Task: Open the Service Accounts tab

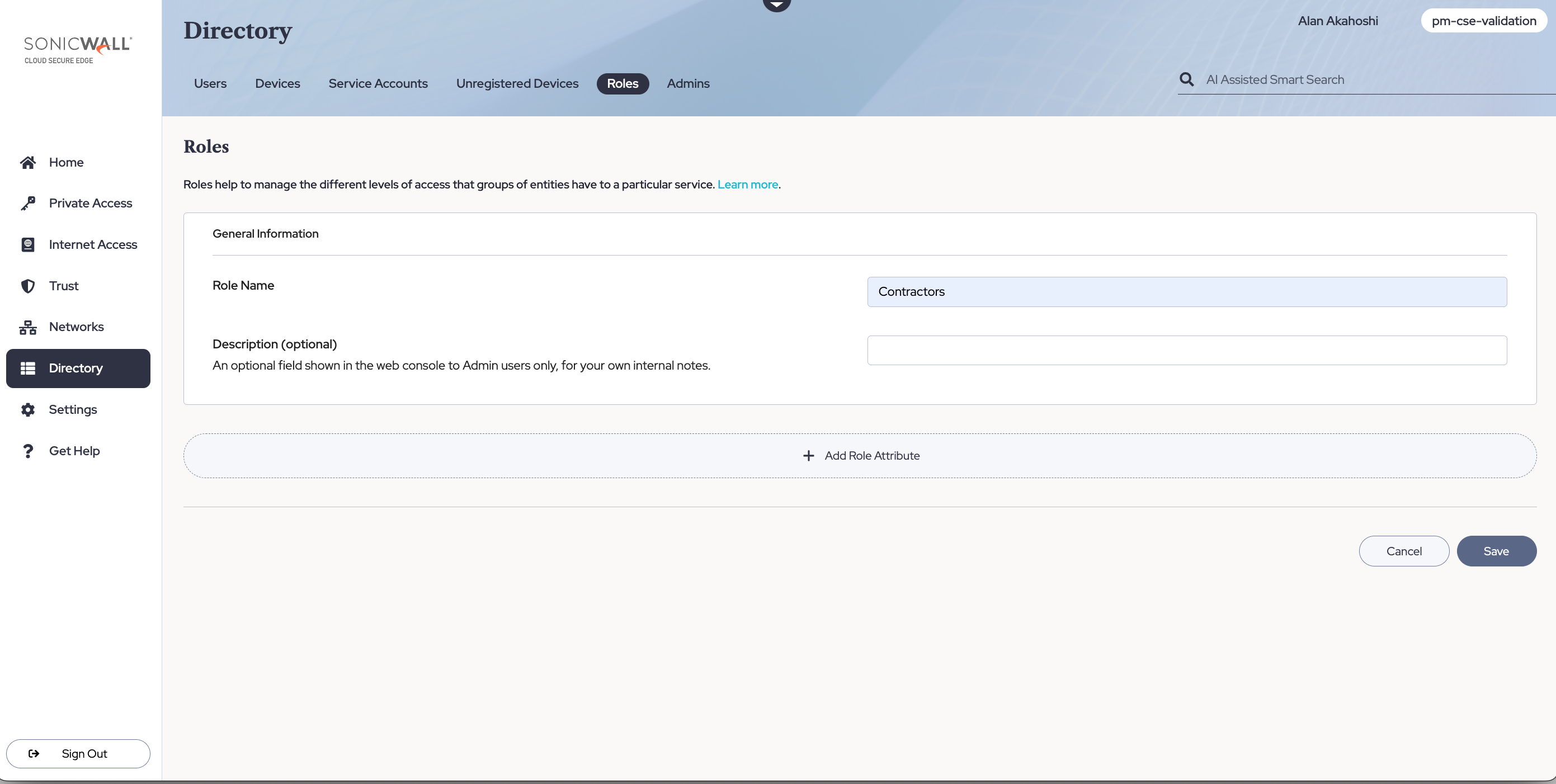Action: tap(378, 84)
